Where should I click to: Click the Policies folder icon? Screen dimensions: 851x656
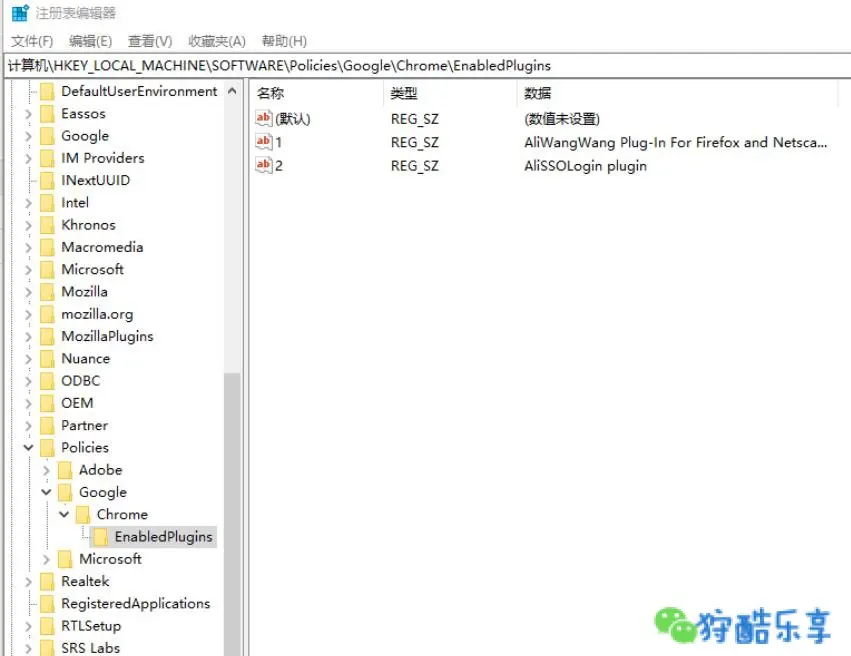[x=48, y=447]
